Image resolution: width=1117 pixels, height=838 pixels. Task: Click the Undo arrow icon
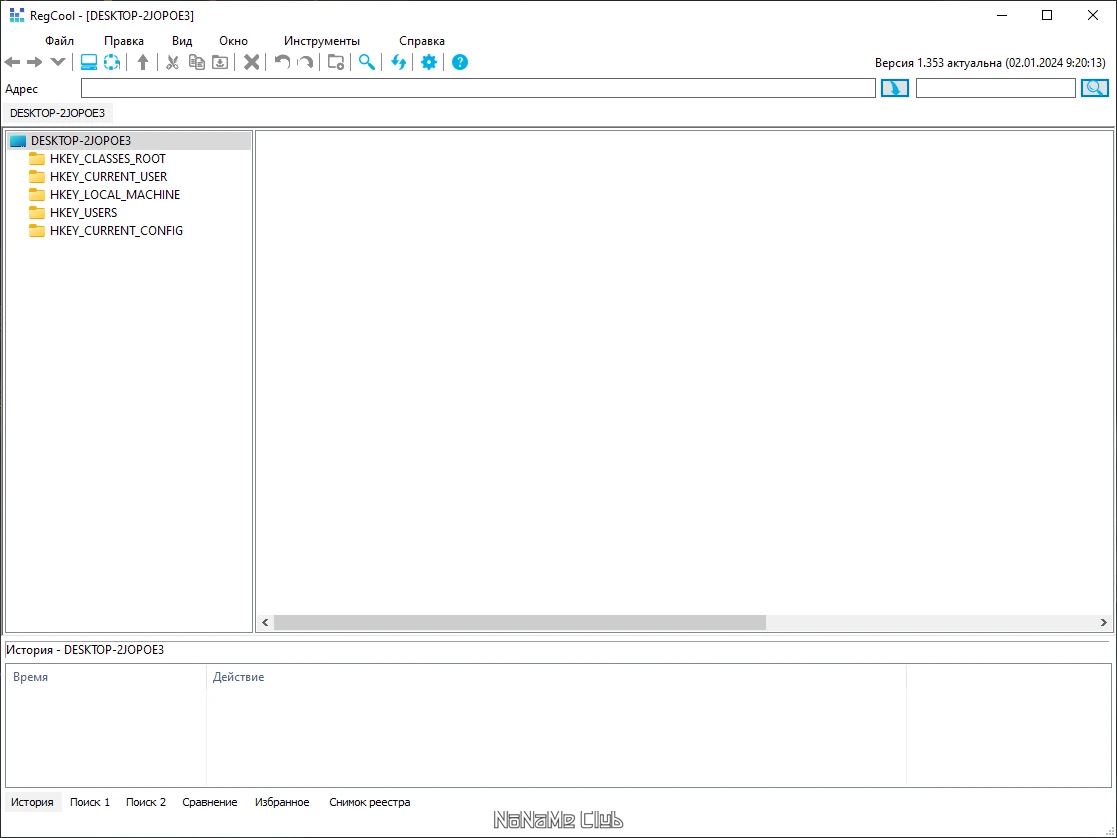click(x=282, y=63)
